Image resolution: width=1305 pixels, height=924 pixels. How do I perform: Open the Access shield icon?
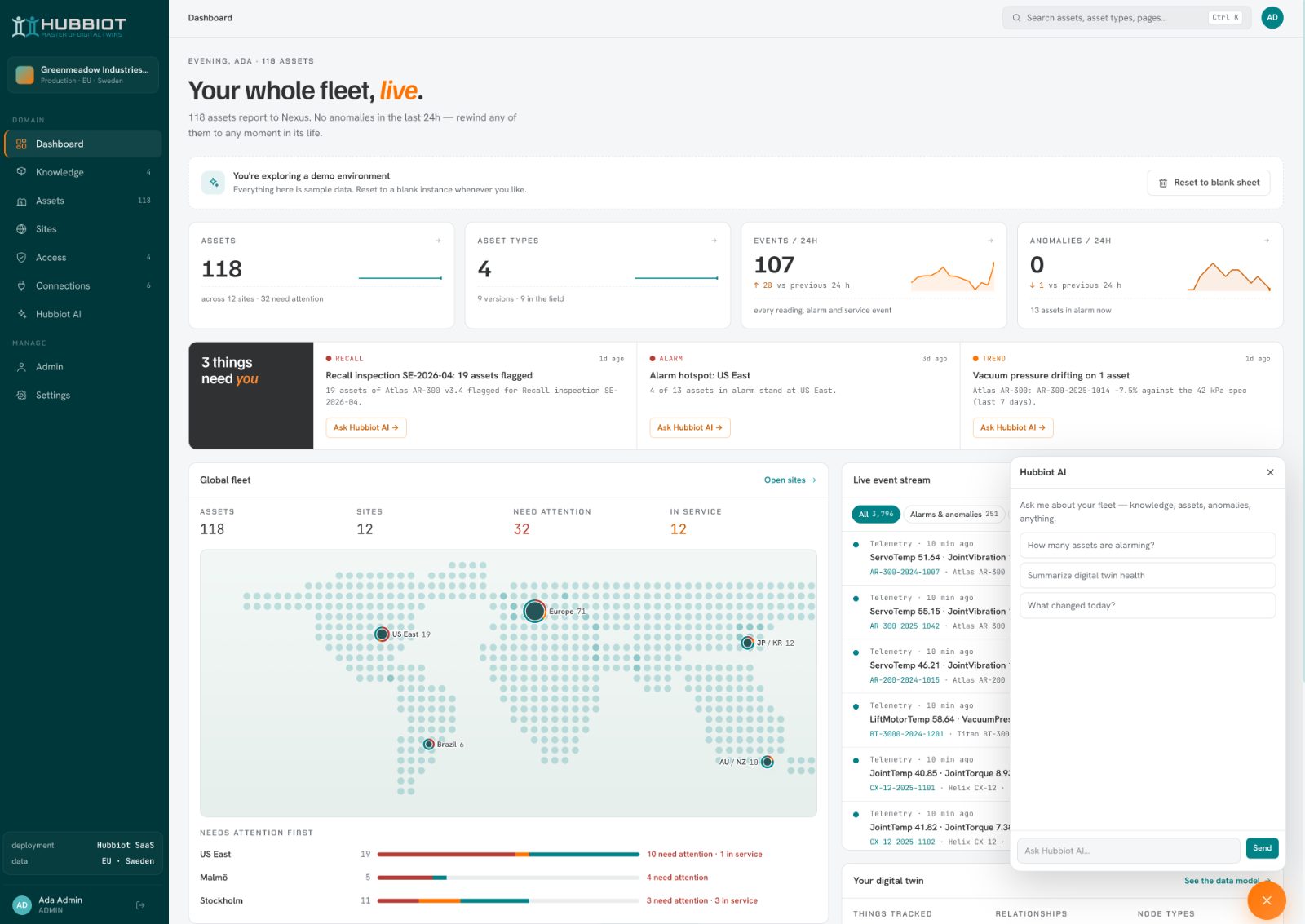[x=21, y=258]
